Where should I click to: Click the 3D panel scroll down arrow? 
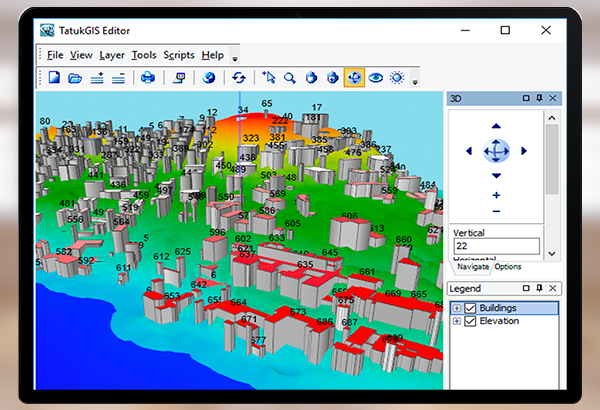coord(552,253)
